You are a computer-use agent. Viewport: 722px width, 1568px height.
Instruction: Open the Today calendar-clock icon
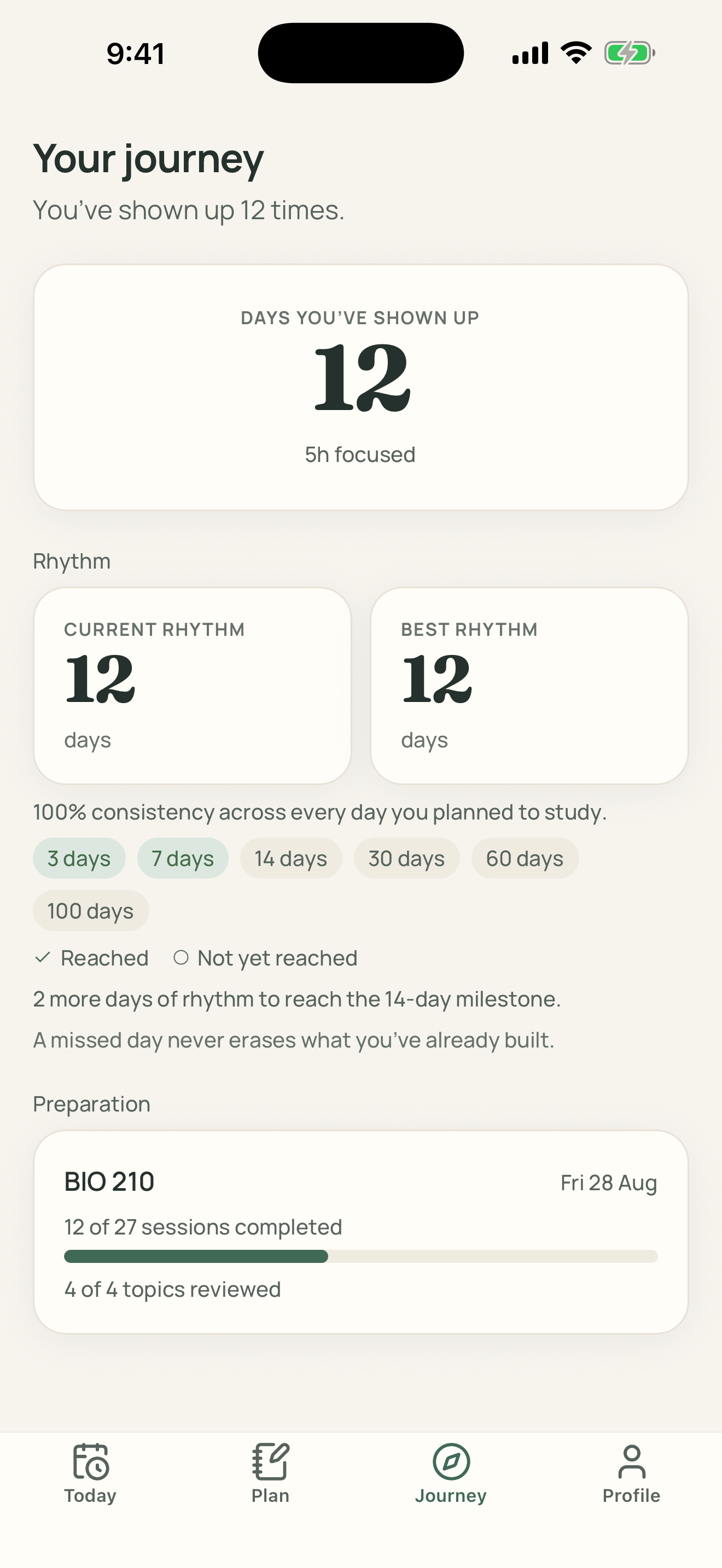(90, 1461)
